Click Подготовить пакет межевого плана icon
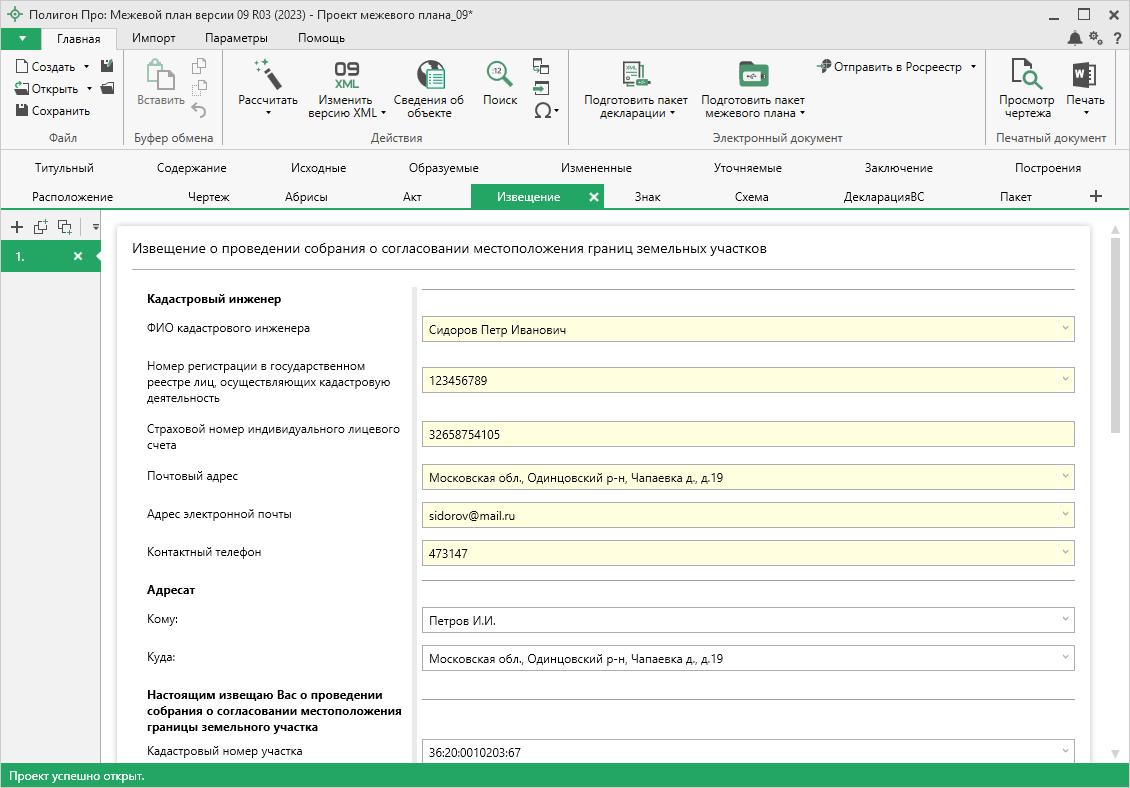 click(x=753, y=74)
